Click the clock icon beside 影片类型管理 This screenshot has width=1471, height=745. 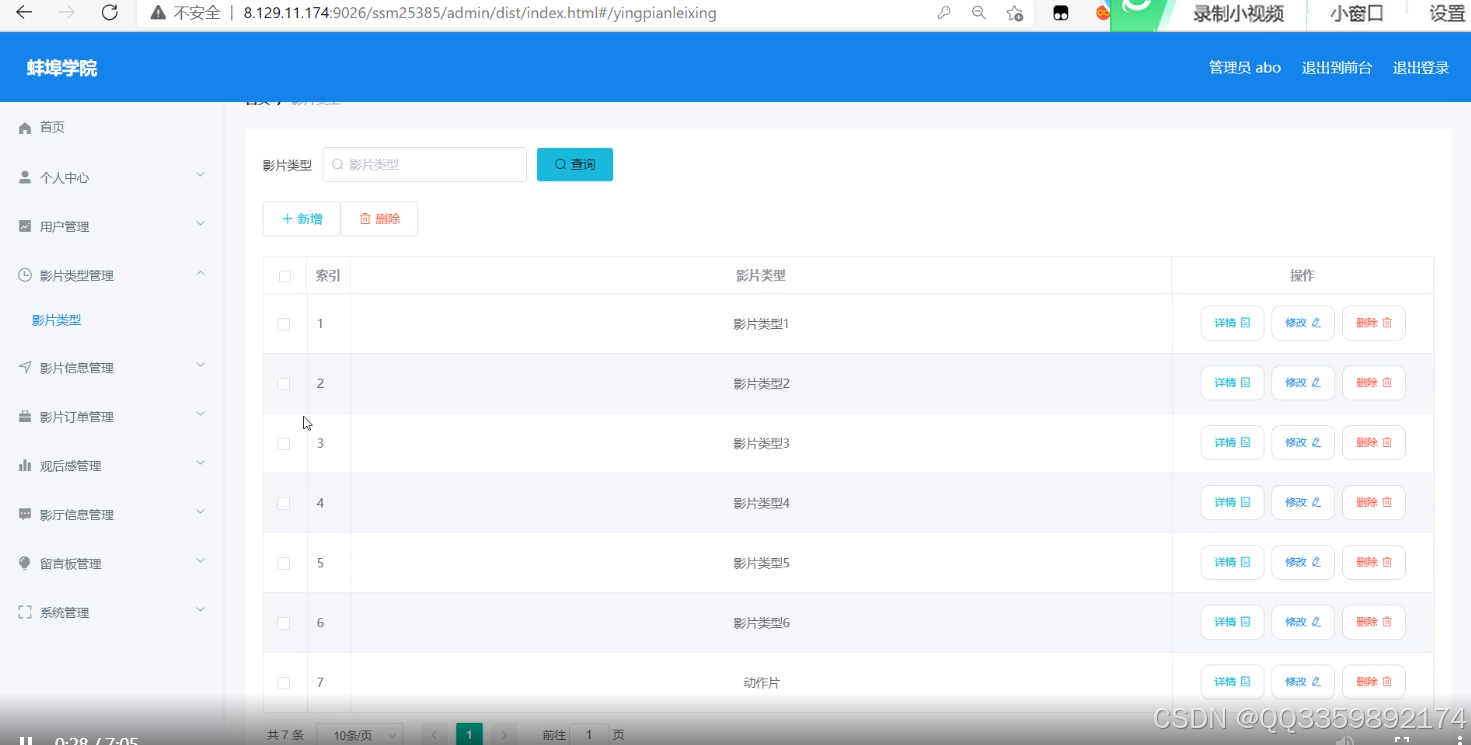(25, 275)
